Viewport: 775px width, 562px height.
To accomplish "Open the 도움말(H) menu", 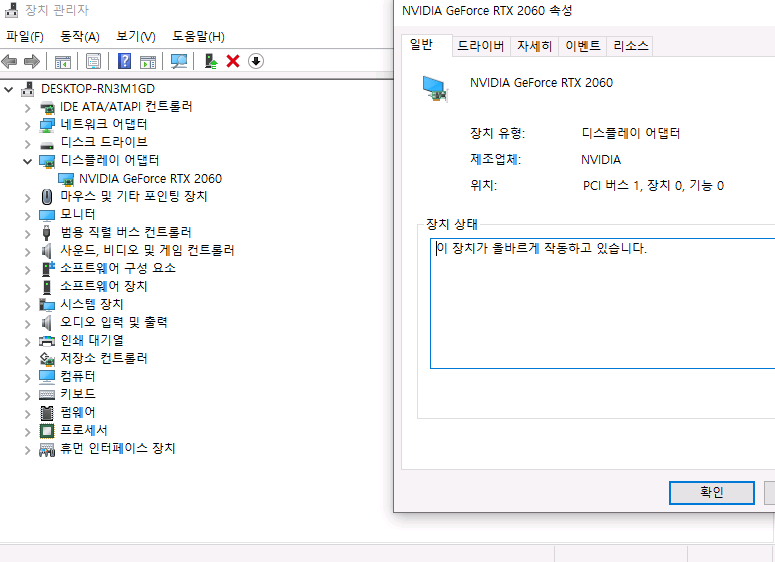I will click(198, 37).
